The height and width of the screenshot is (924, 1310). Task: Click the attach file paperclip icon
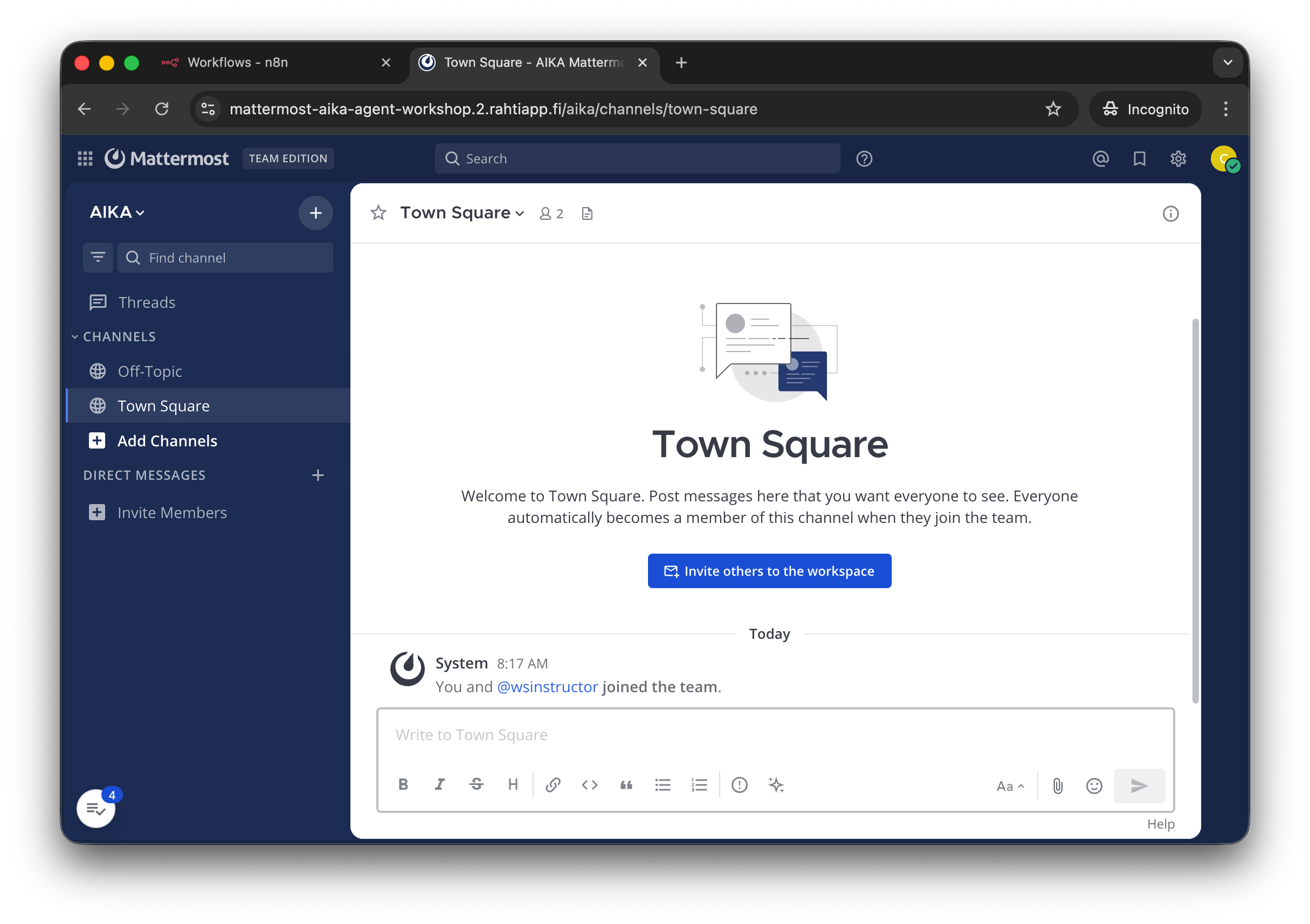point(1057,786)
